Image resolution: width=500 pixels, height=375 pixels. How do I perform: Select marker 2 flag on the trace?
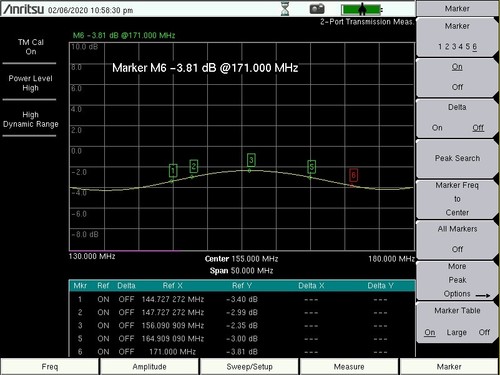pos(194,166)
